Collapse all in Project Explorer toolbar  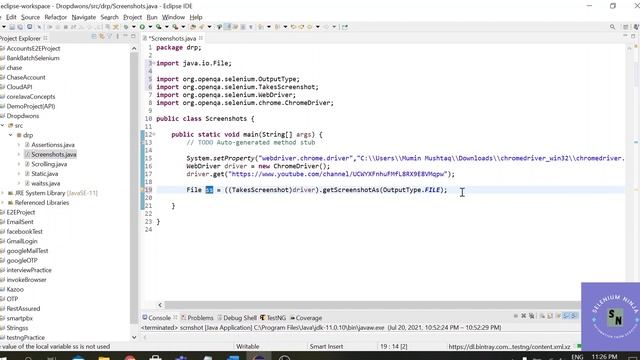(94, 37)
